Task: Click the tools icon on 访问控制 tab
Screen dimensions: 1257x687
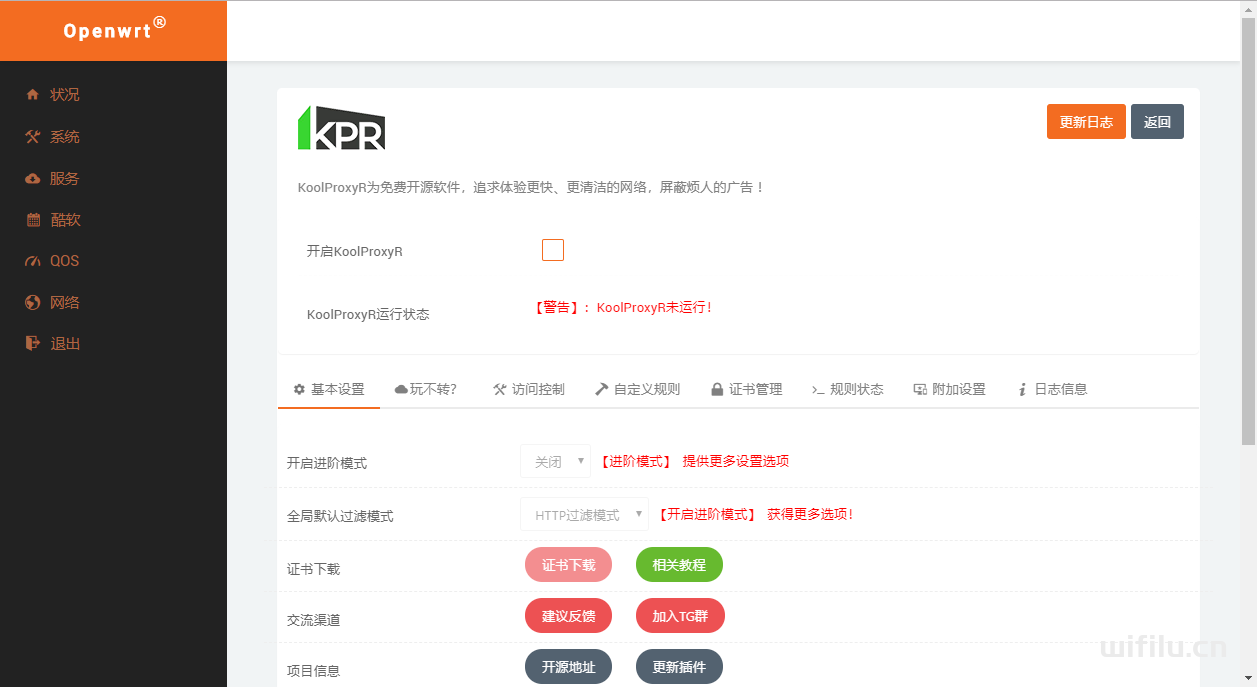Action: [500, 390]
